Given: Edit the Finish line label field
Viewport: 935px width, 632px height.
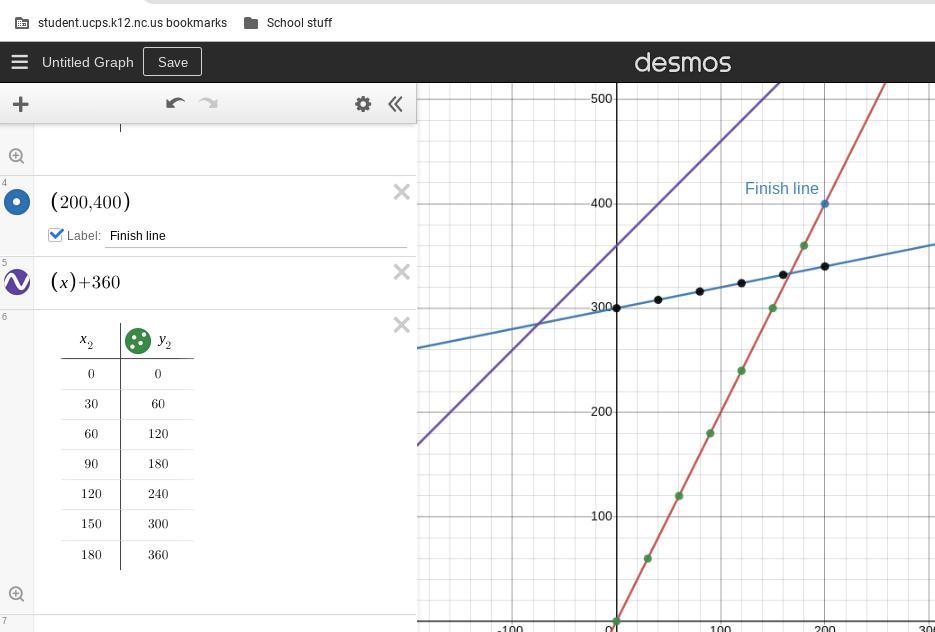Looking at the screenshot, I should pyautogui.click(x=256, y=236).
